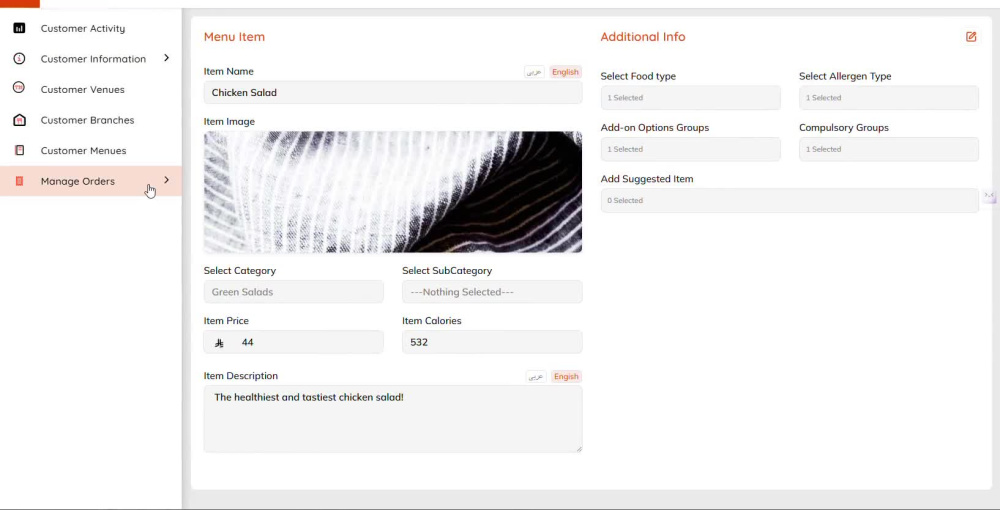The height and width of the screenshot is (510, 1000).
Task: Expand the Customer Information submenu chevron
Action: 166,58
